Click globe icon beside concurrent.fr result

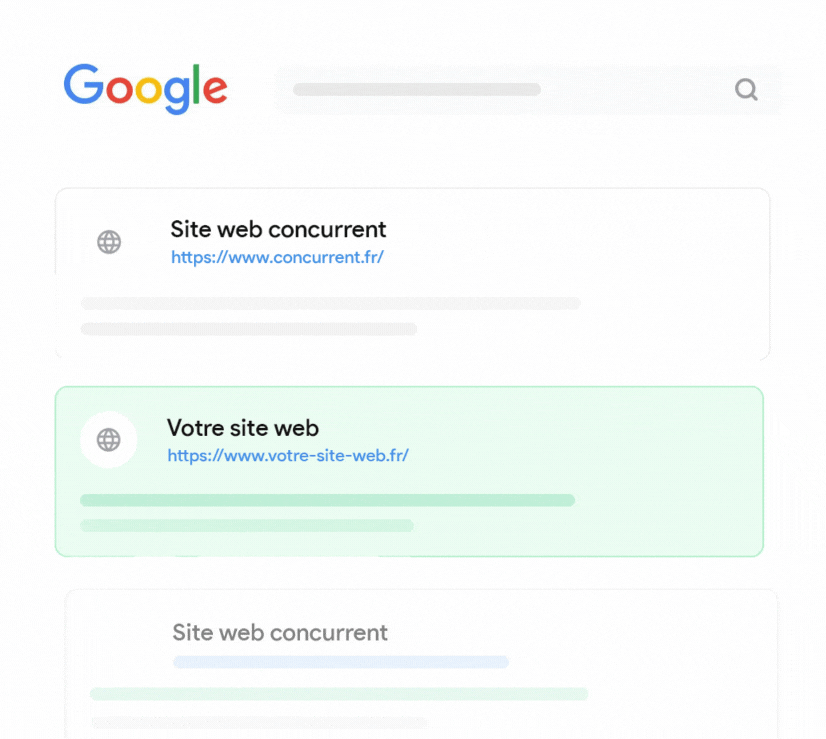click(109, 241)
